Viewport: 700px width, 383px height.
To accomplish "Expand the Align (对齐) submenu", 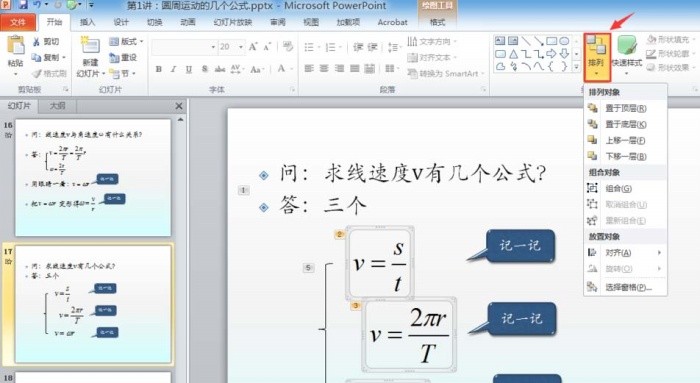I will (x=625, y=253).
